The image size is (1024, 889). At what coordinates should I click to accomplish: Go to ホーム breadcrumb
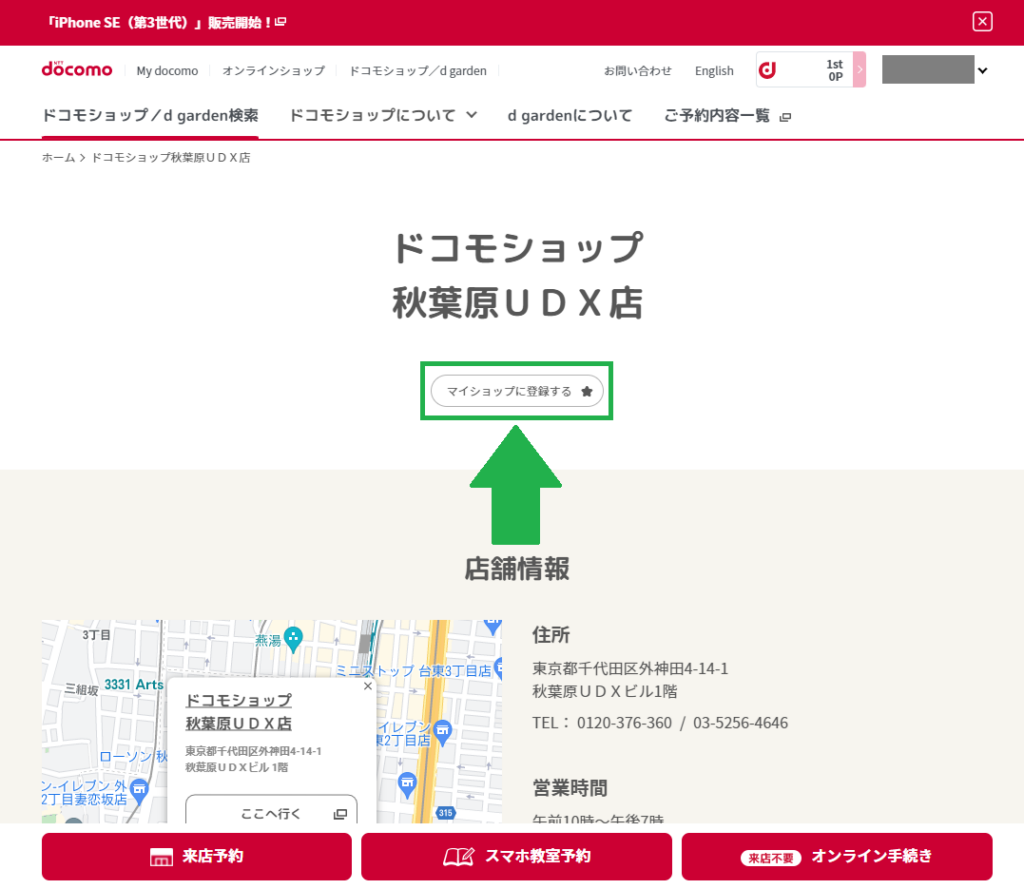point(59,157)
